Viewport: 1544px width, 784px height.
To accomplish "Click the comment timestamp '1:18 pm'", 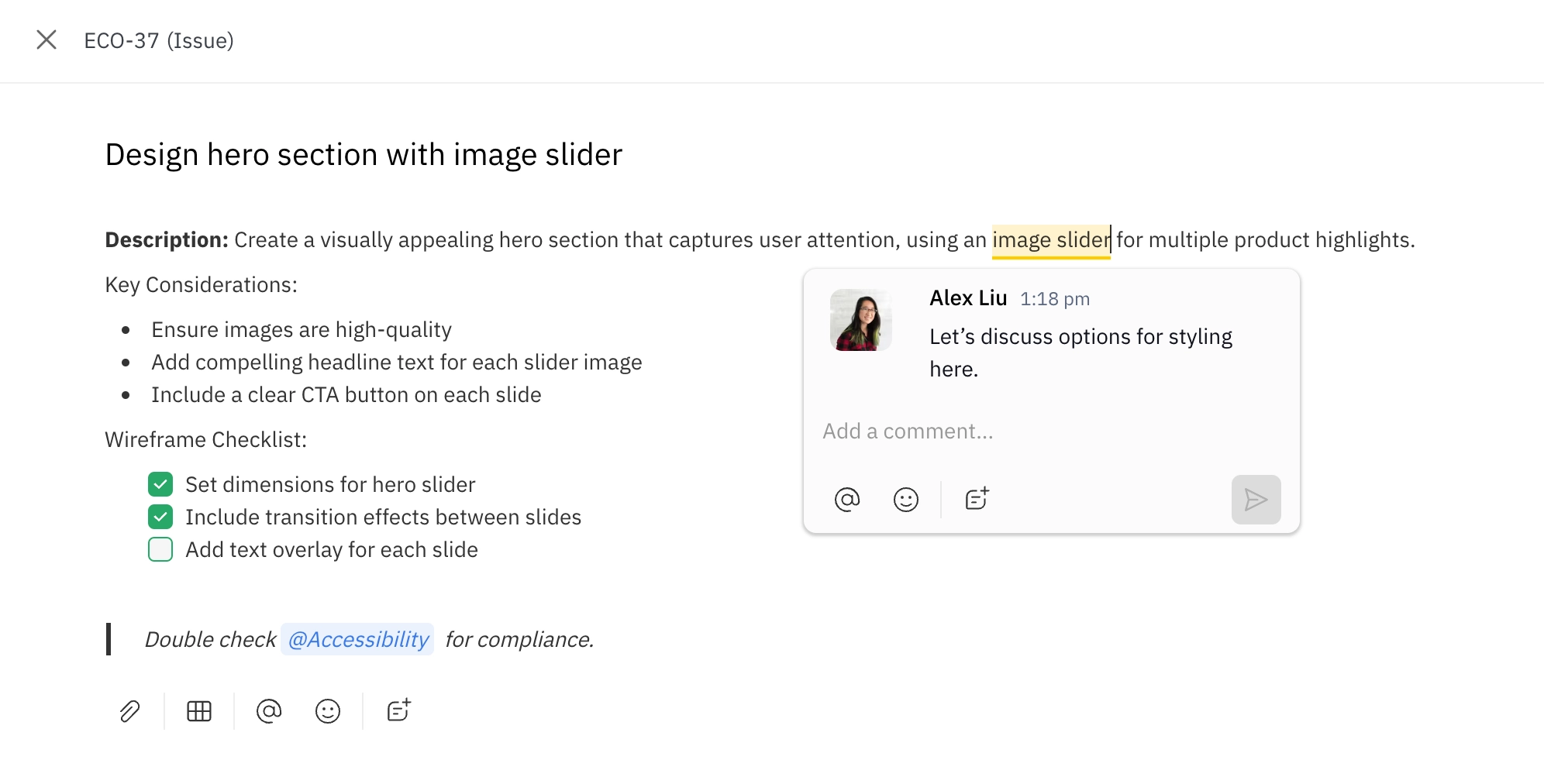I will click(1054, 298).
